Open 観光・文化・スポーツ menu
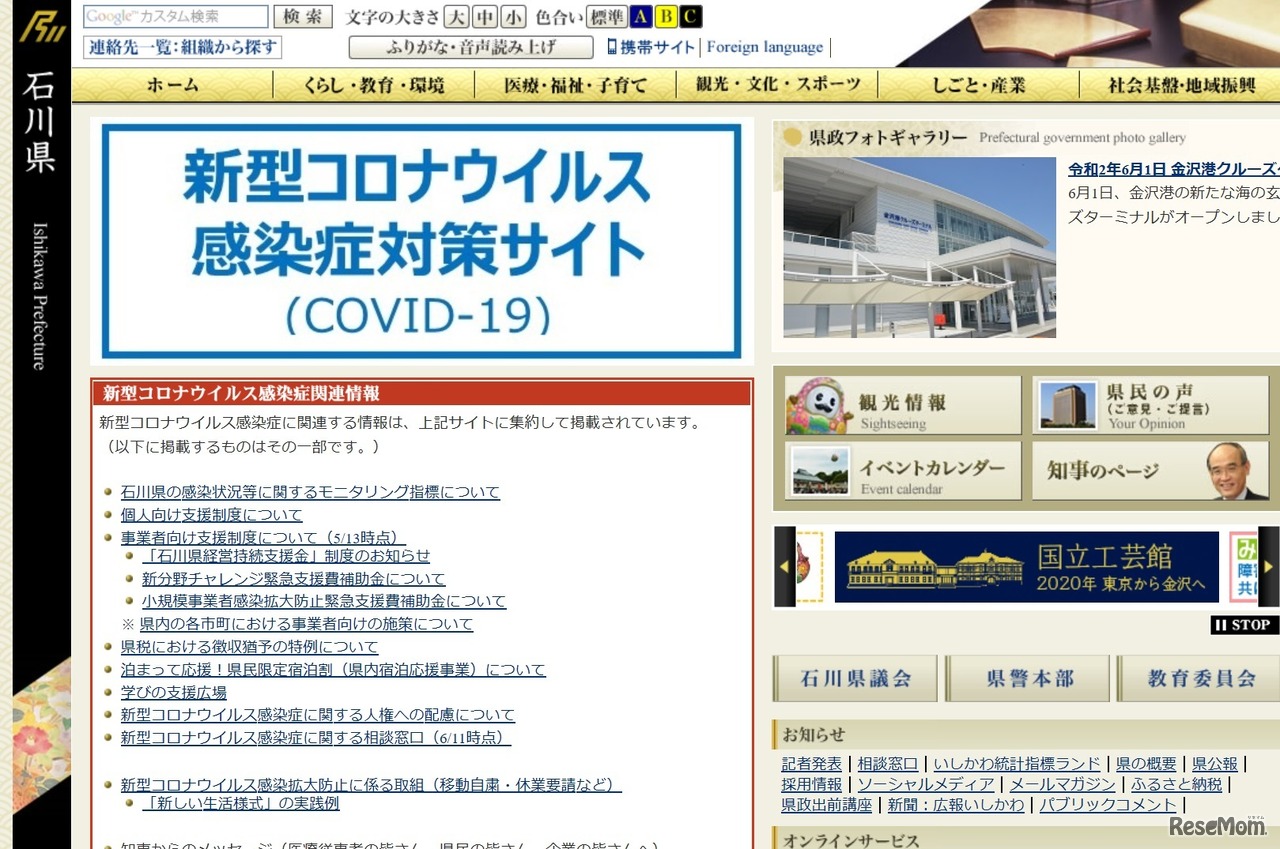Viewport: 1280px width, 849px height. coord(778,86)
